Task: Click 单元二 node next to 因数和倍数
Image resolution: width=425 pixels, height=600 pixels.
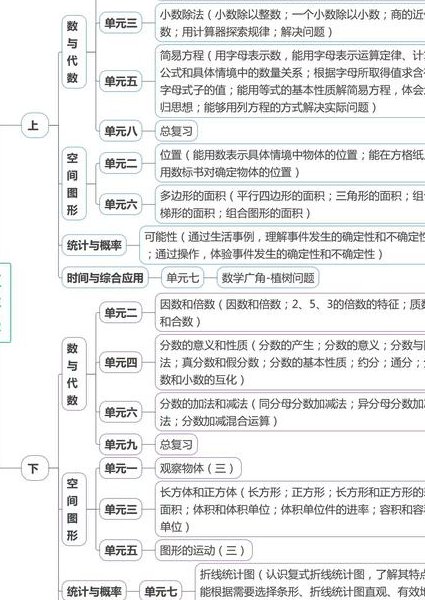Action: coord(120,313)
